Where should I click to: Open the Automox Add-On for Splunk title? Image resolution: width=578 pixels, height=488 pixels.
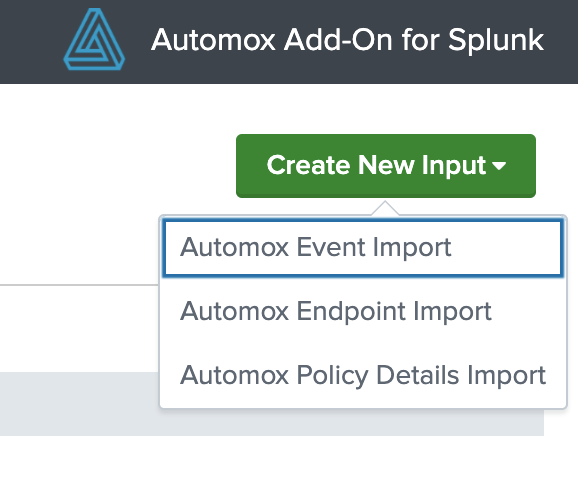click(x=347, y=40)
